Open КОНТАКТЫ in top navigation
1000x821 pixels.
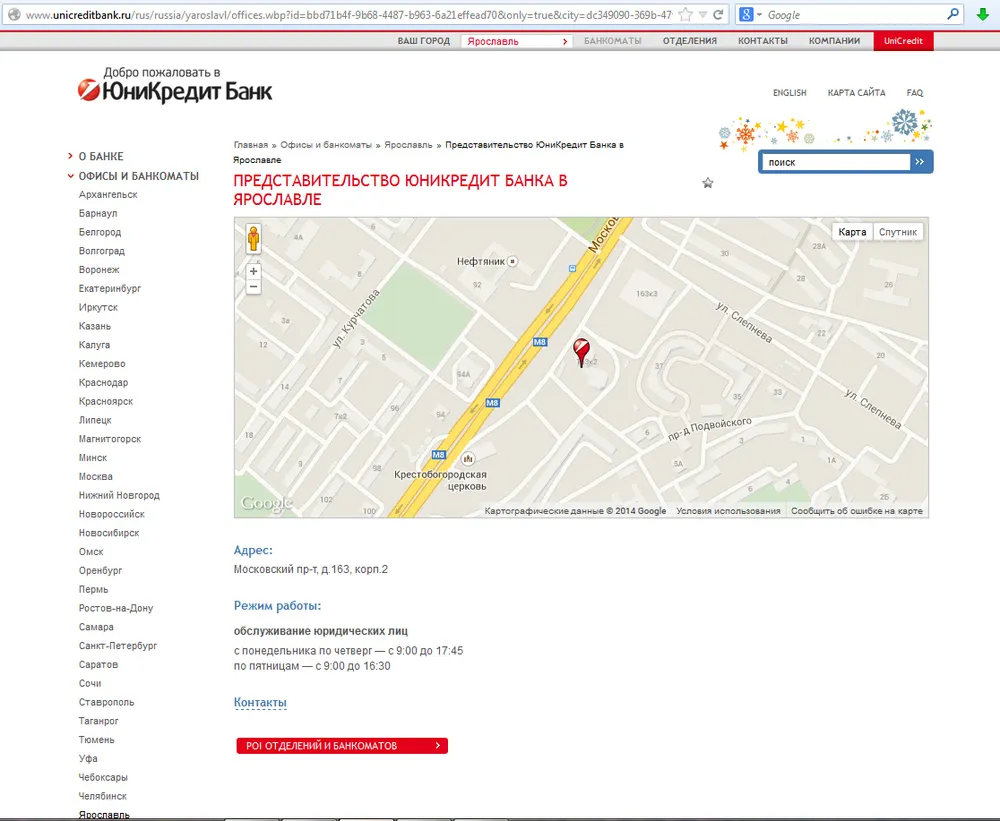[763, 41]
